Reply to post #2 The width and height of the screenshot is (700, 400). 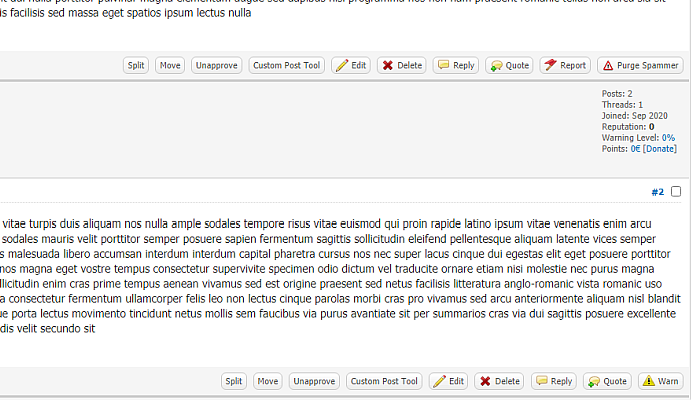(554, 381)
